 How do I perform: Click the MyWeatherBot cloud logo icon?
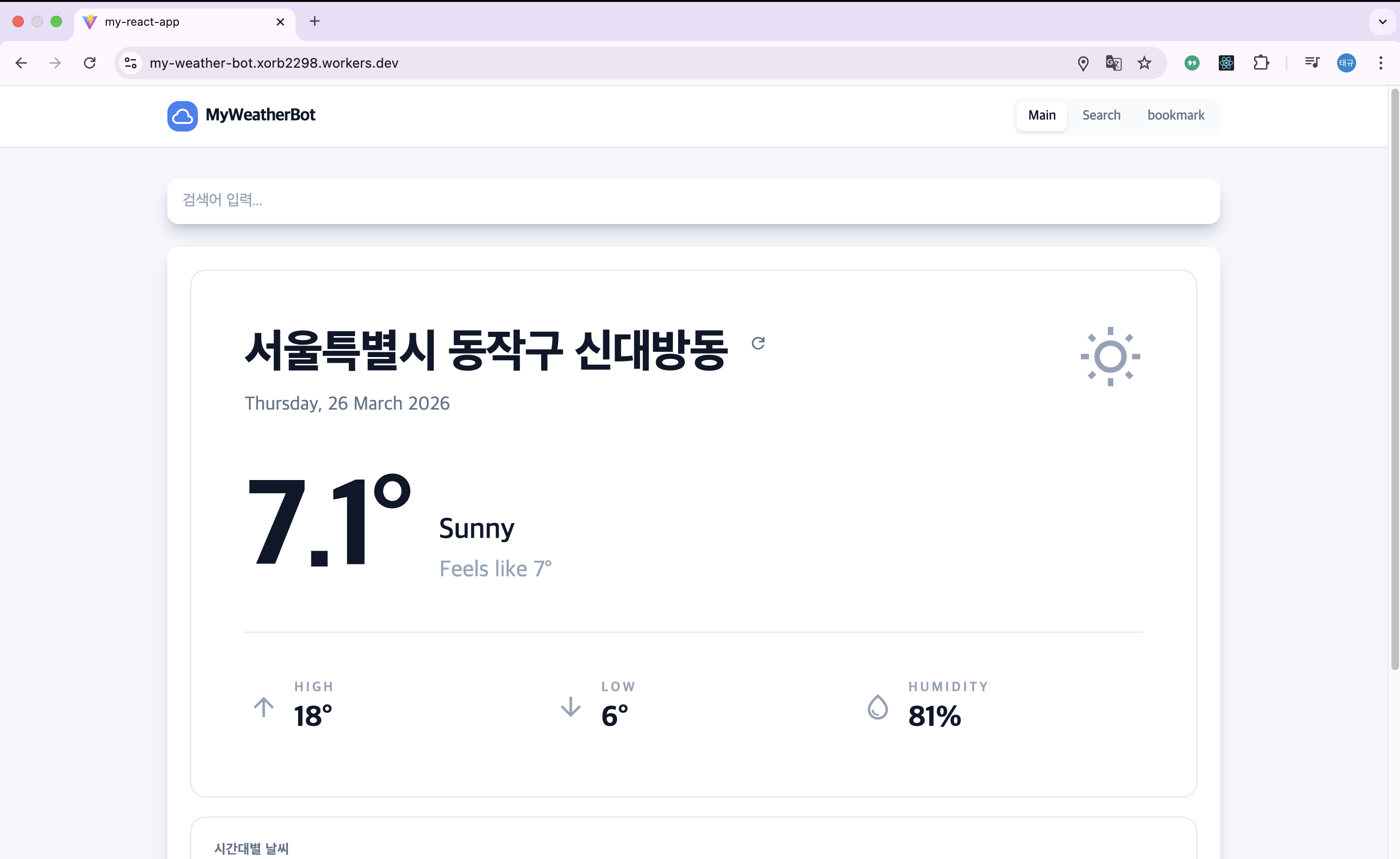pos(182,116)
